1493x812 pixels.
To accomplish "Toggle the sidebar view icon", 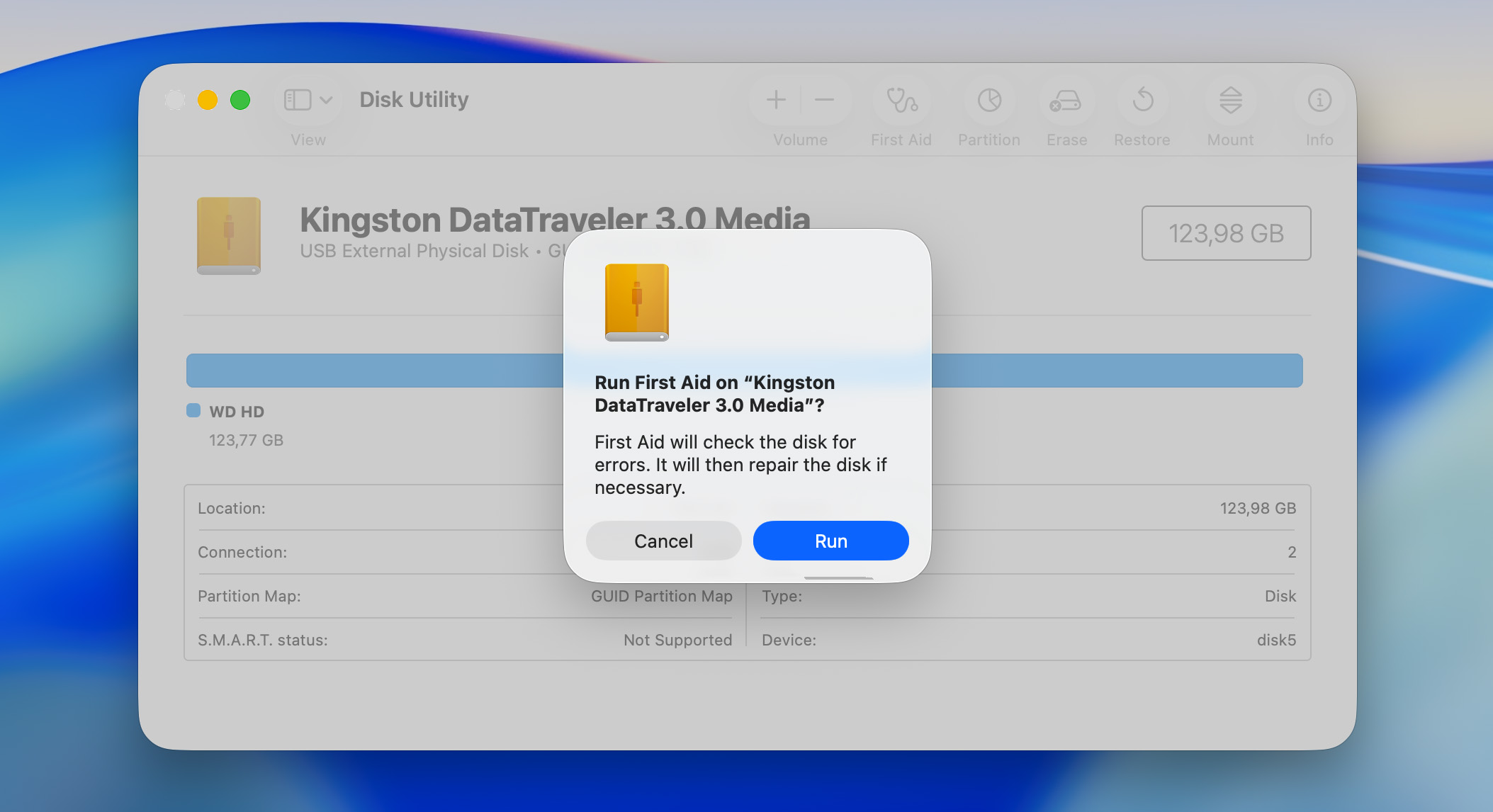I will coord(298,100).
